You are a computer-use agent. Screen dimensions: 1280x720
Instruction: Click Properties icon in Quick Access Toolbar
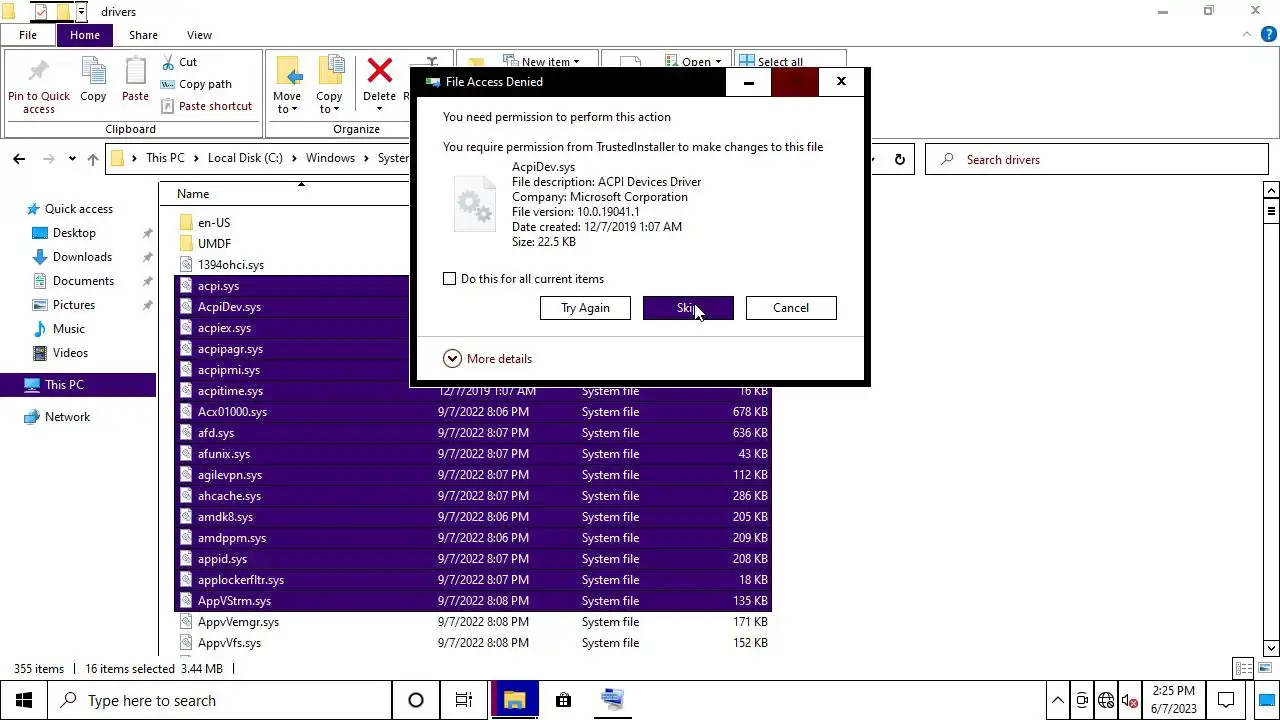[41, 12]
